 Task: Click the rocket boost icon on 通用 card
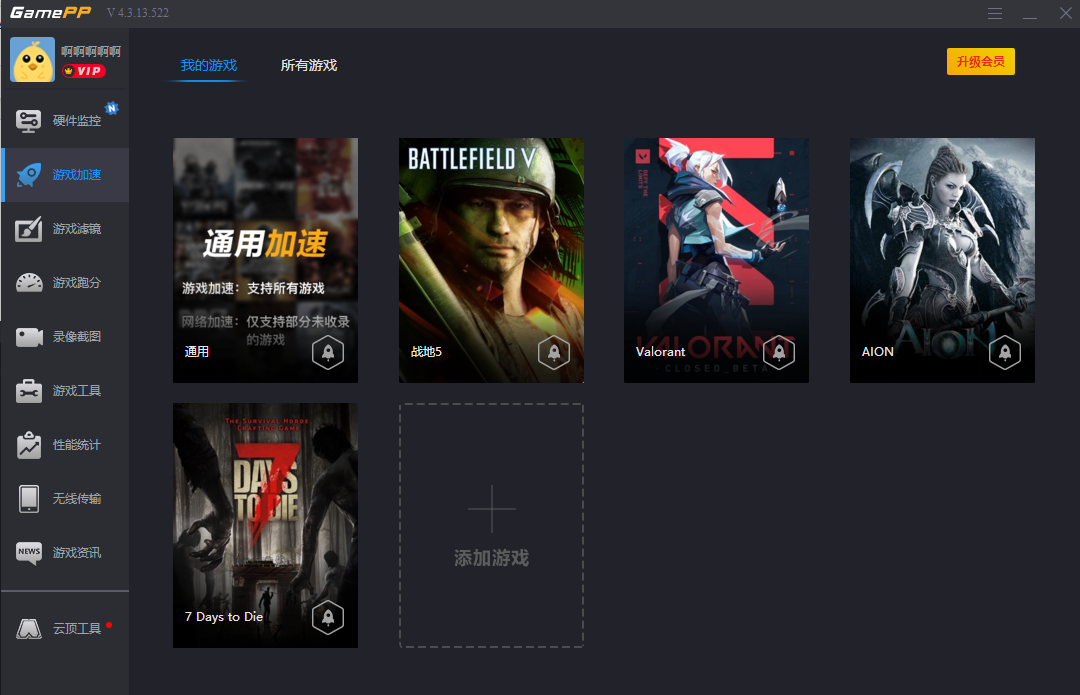pos(328,353)
